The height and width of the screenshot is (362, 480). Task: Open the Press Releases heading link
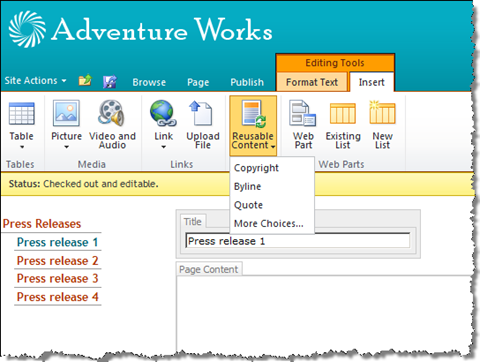tap(42, 224)
